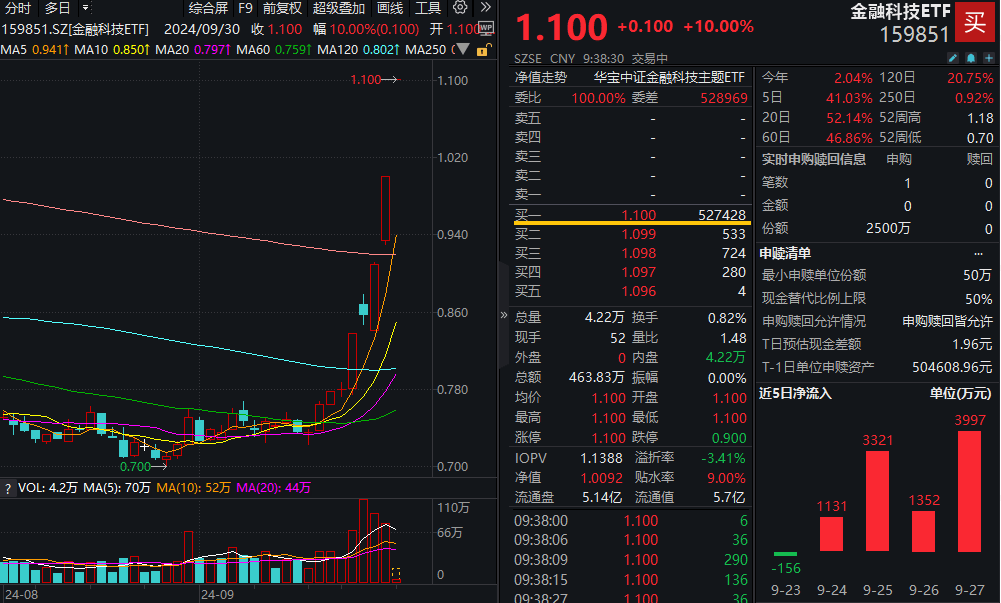1001x603 pixels.
Task: Switch to the 分时 chart tab
Action: pos(17,7)
